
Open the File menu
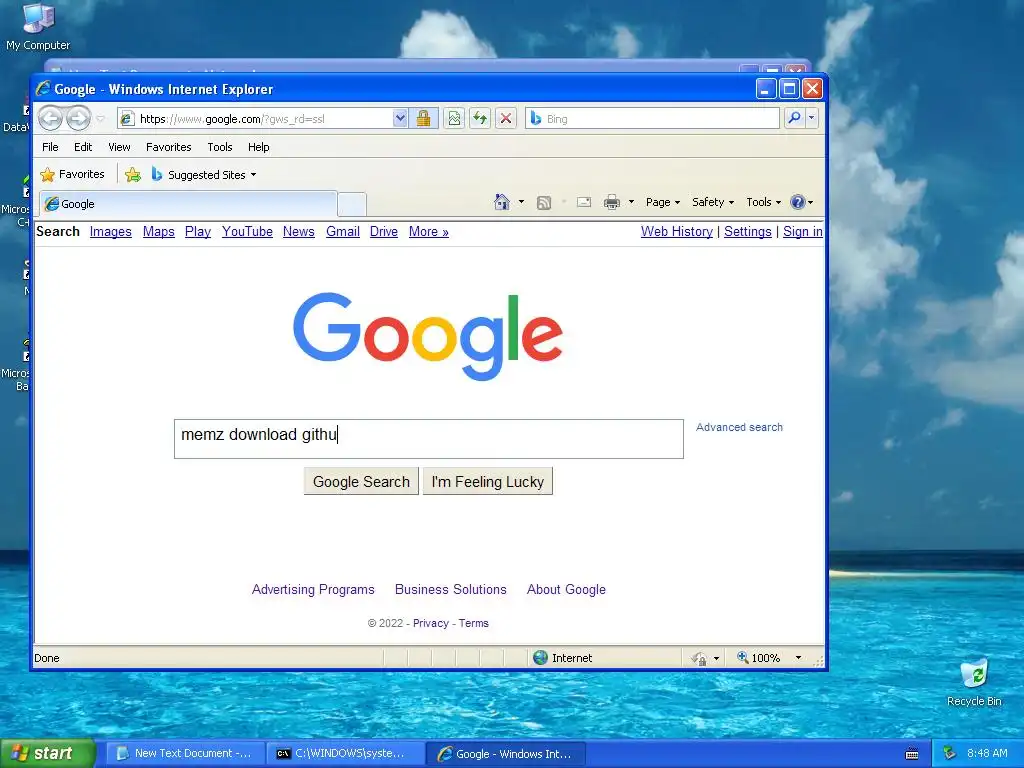[x=50, y=147]
